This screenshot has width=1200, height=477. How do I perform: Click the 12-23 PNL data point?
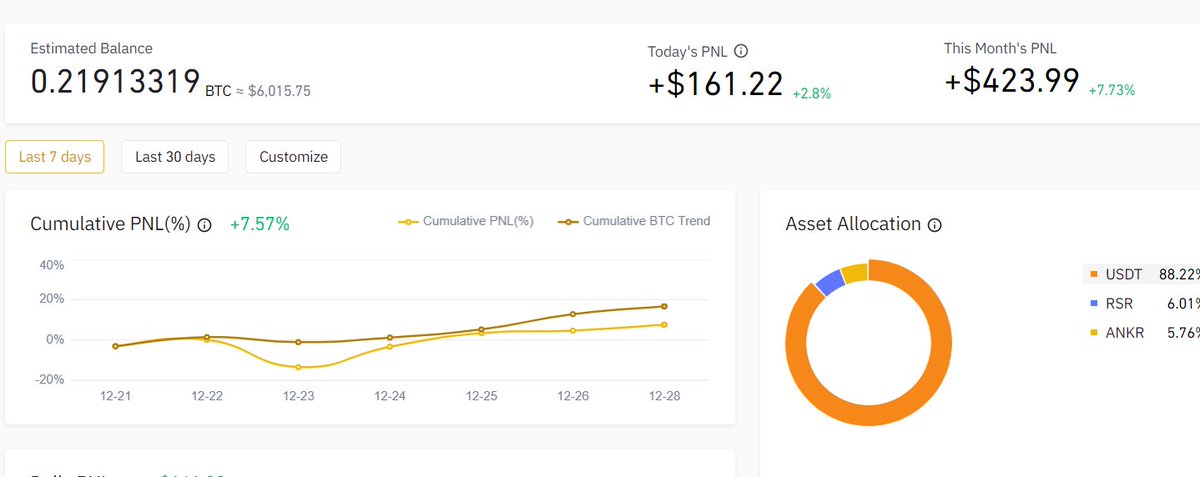[x=298, y=367]
